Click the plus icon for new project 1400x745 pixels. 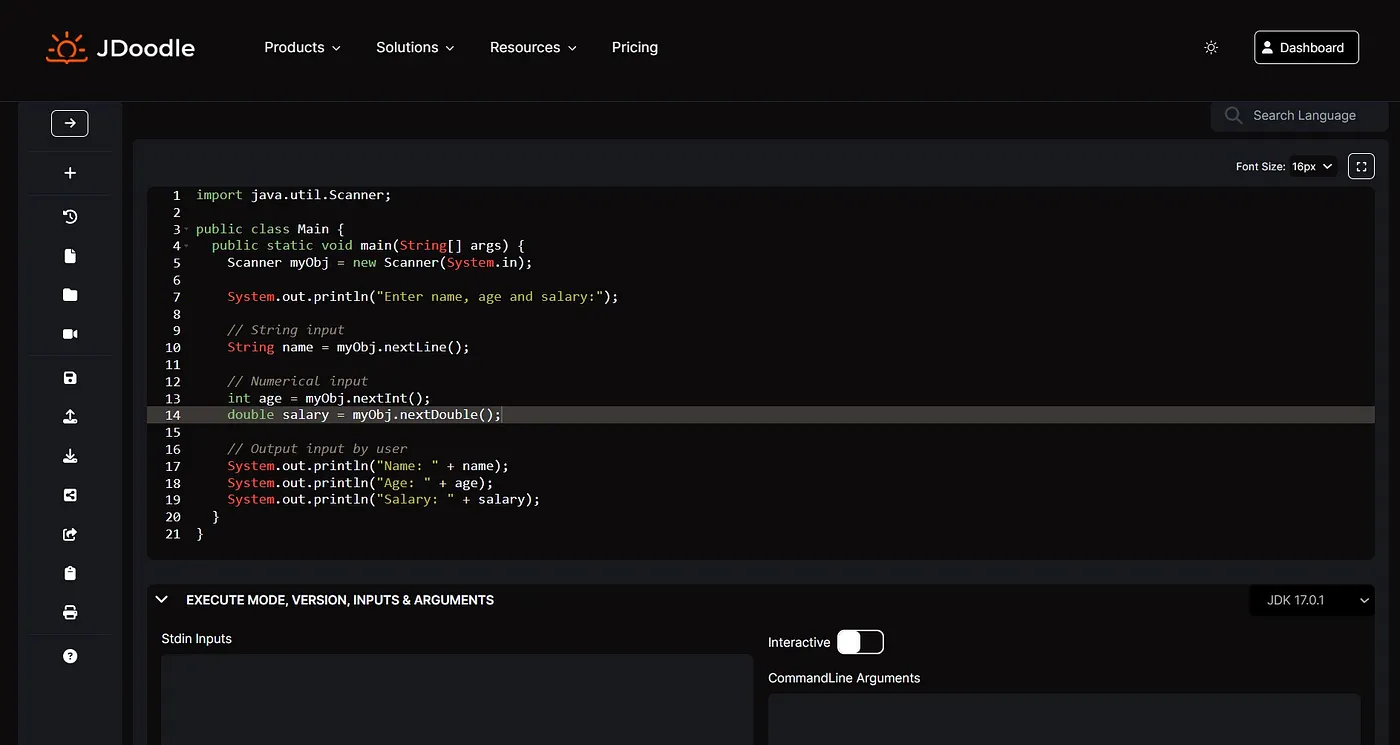70,173
